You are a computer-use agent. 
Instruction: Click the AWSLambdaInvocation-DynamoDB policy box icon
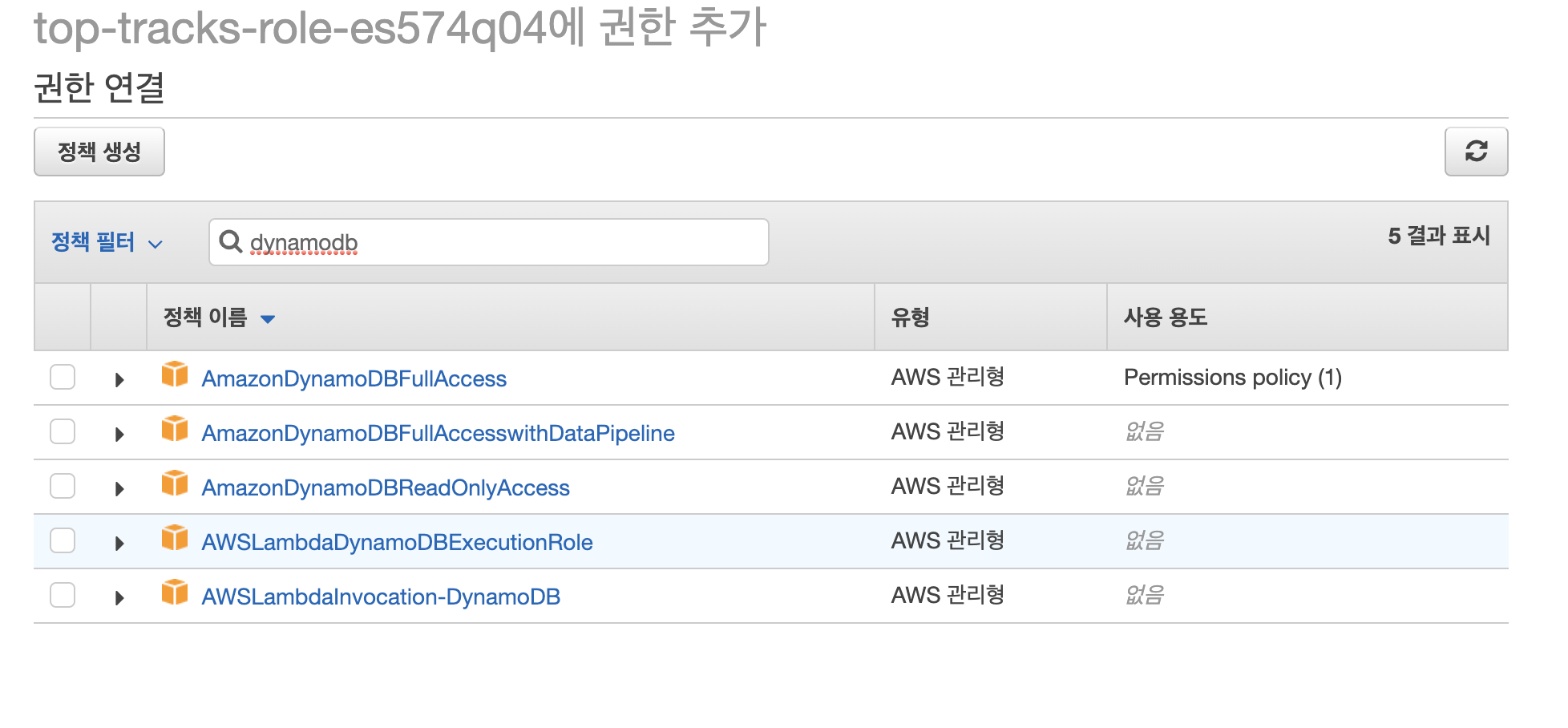pyautogui.click(x=175, y=593)
